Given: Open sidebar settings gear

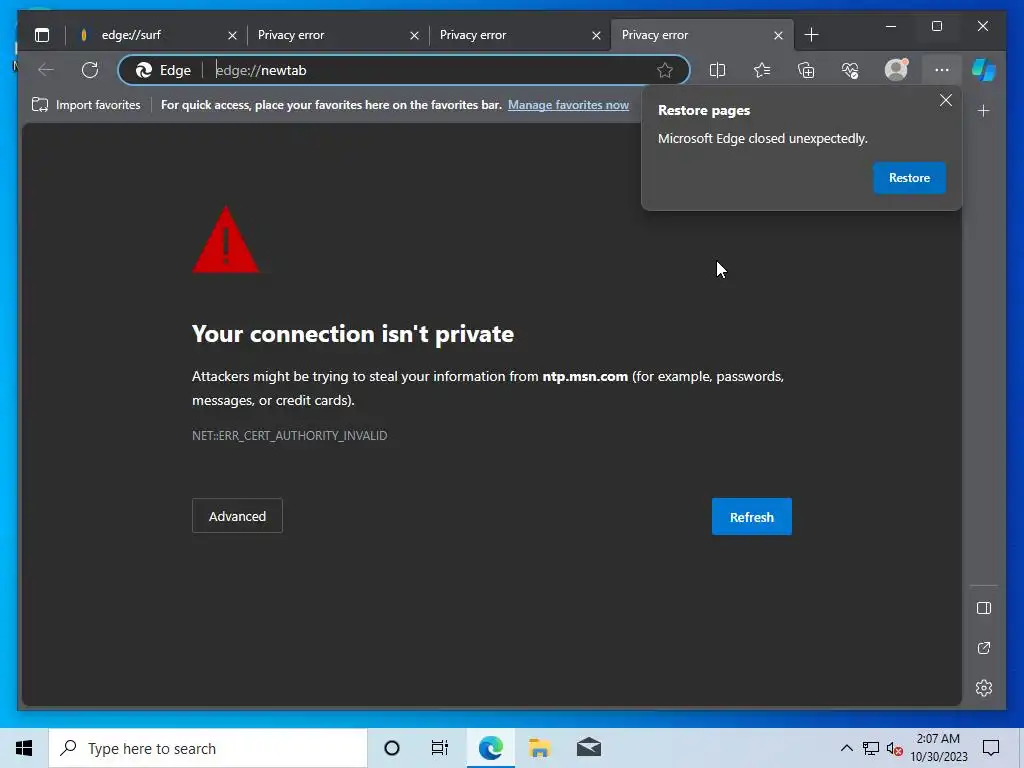Looking at the screenshot, I should click(984, 688).
